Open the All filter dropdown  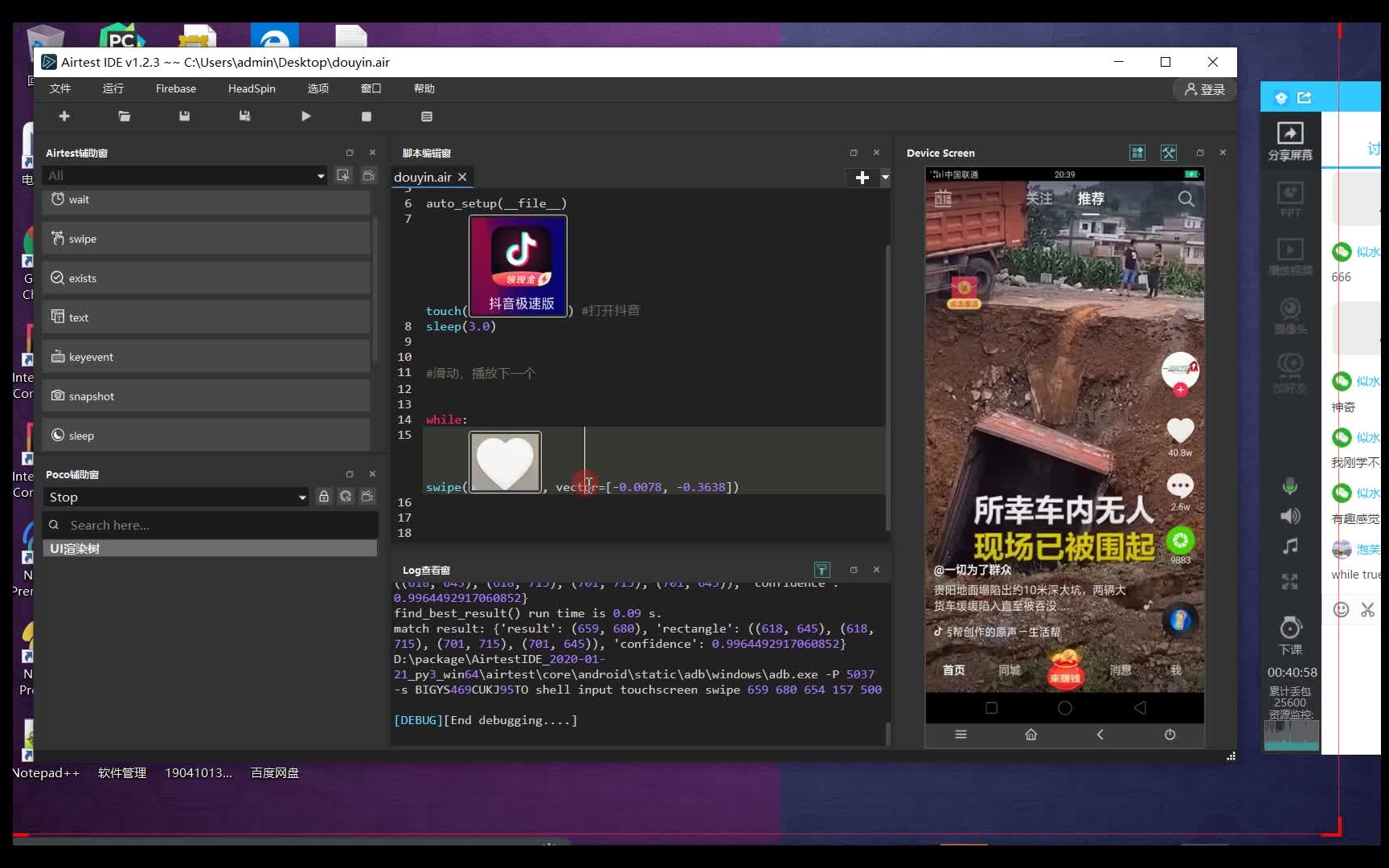(186, 175)
